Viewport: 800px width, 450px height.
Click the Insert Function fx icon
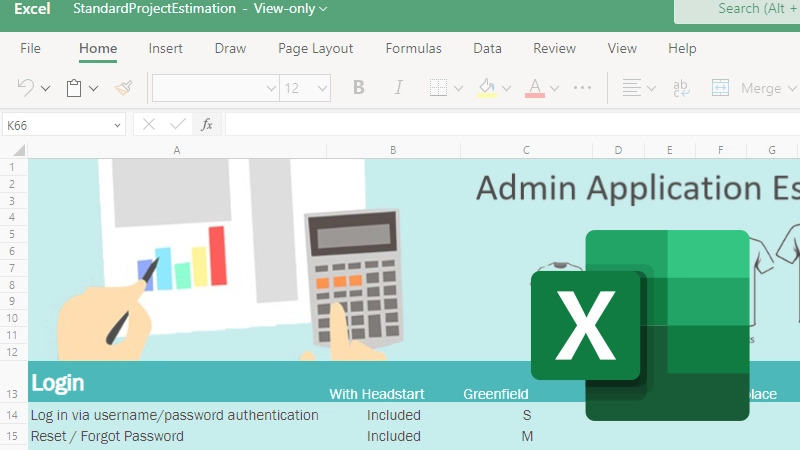click(x=207, y=124)
